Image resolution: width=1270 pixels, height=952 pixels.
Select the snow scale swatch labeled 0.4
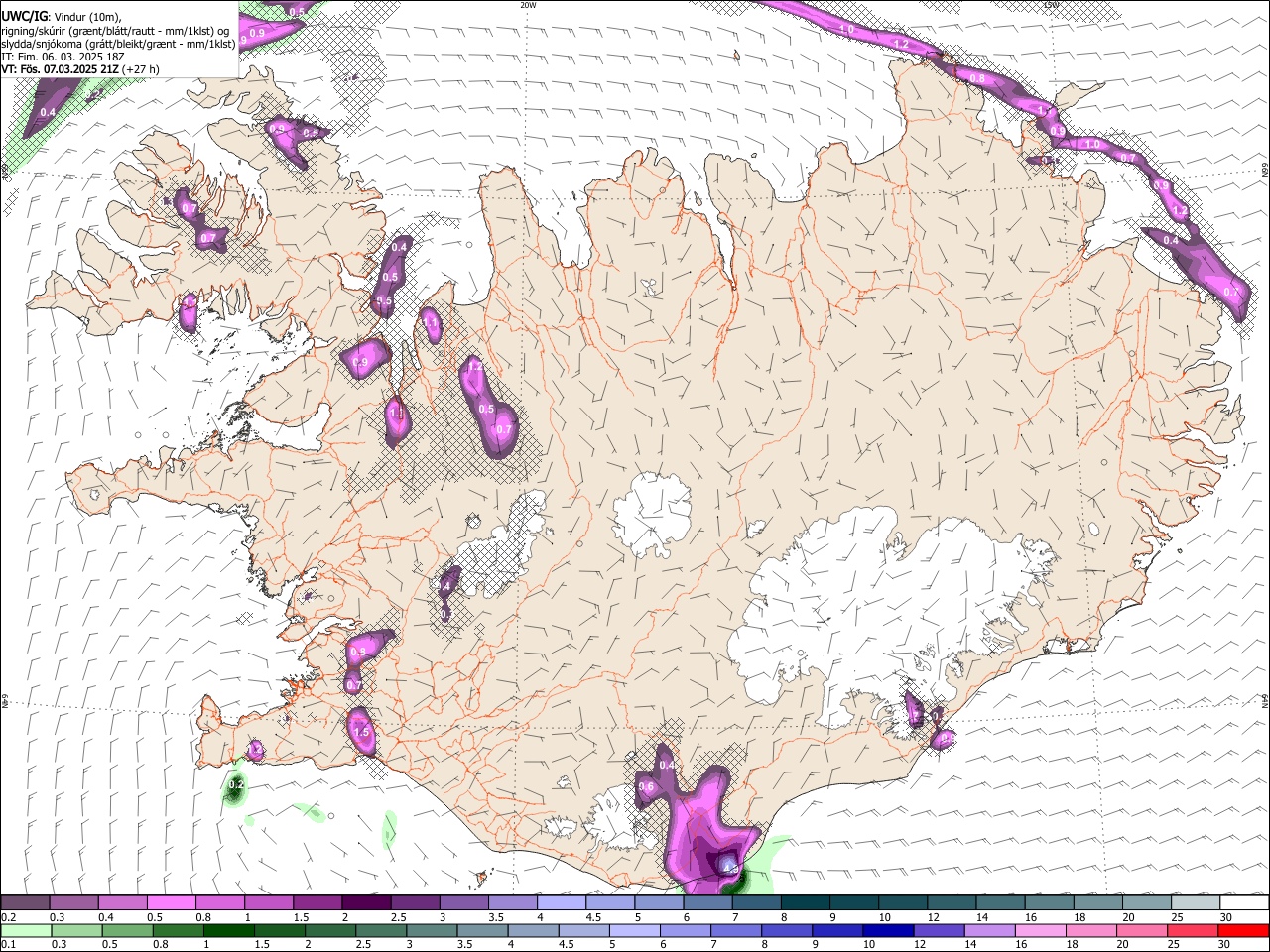[123, 903]
